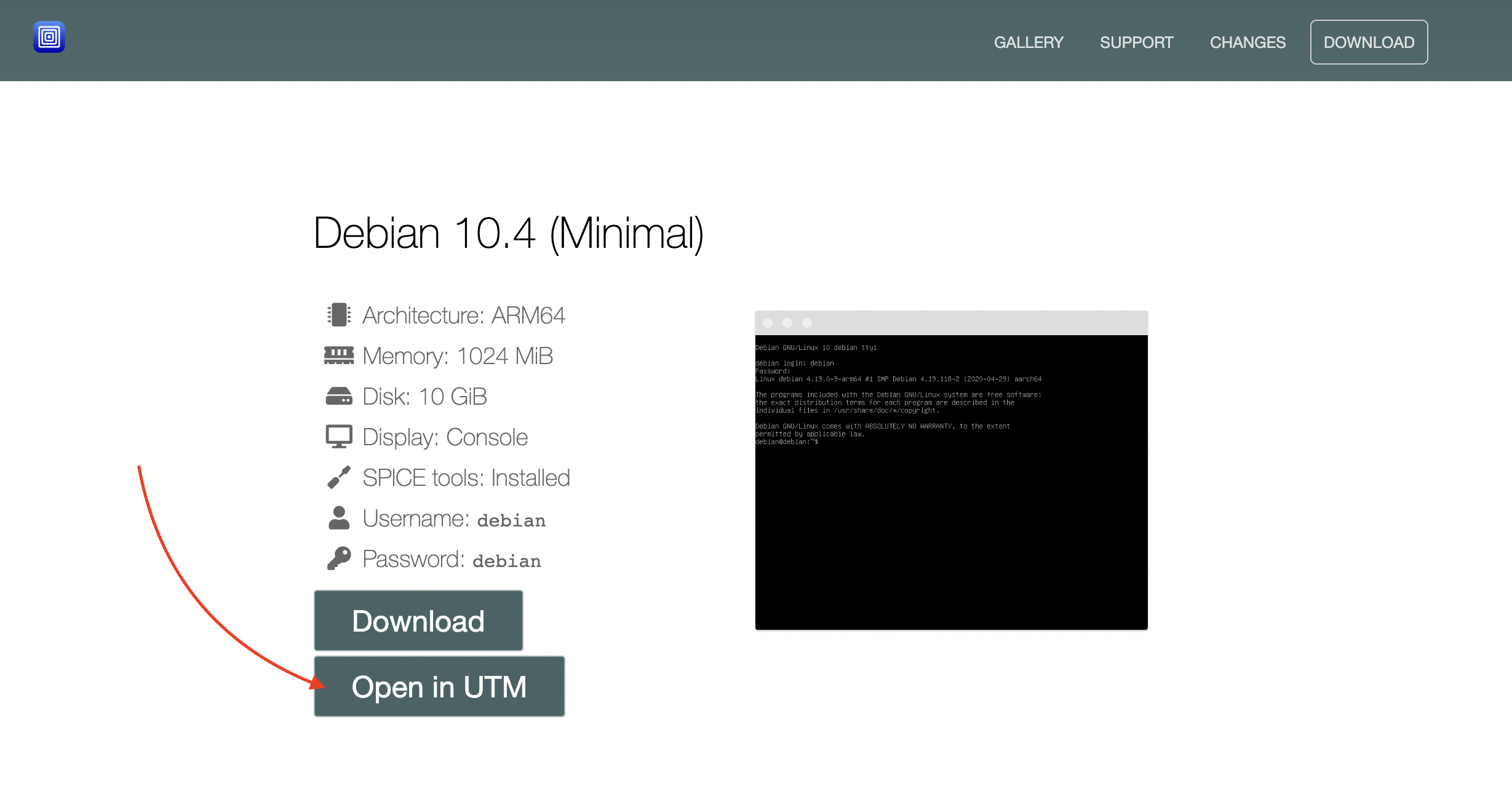
Task: Click the Username person icon
Action: (339, 518)
